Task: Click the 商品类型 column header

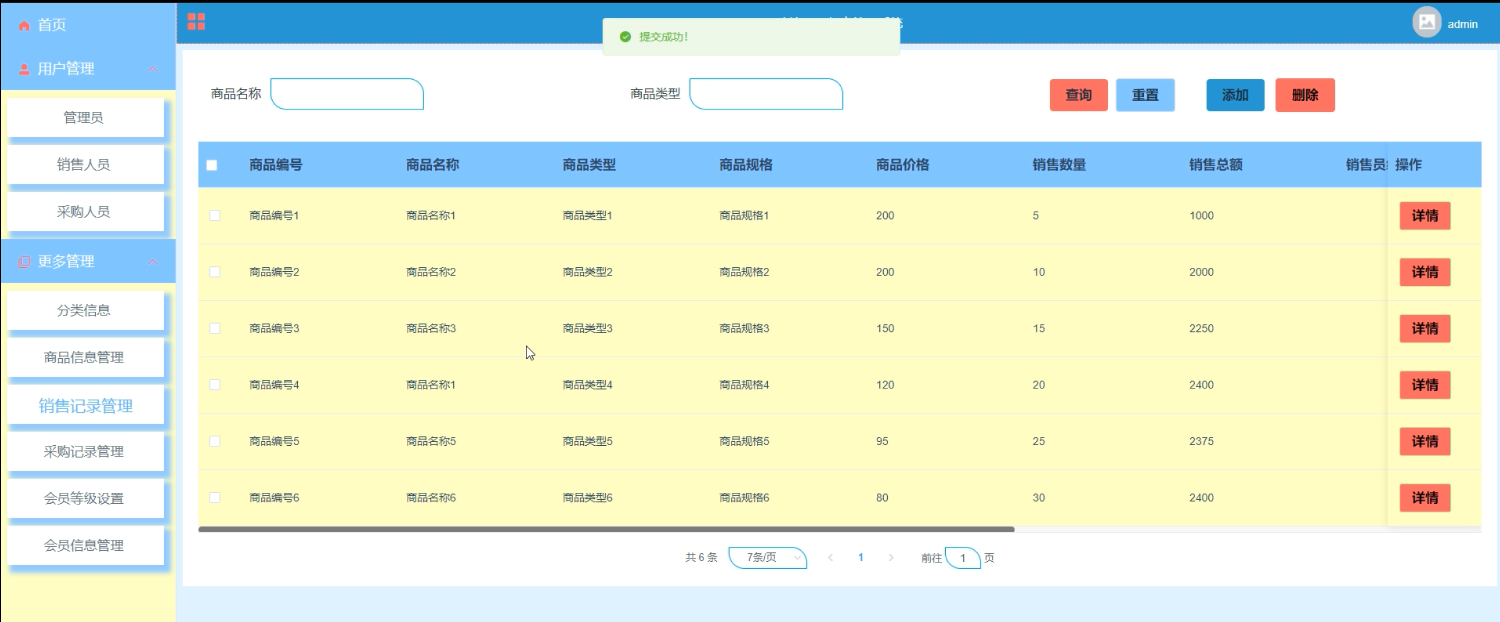Action: click(x=589, y=165)
